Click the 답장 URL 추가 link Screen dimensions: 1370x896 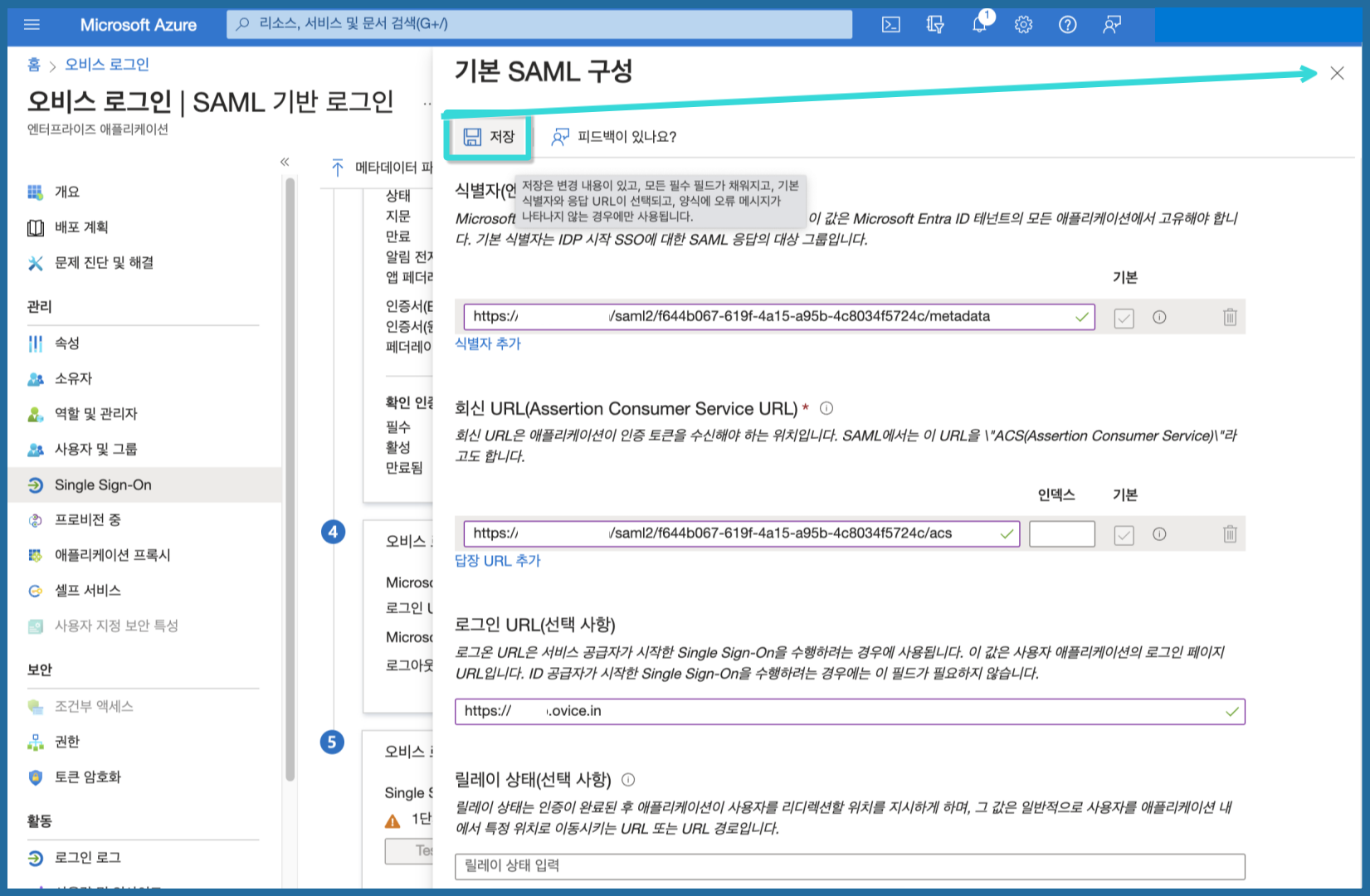click(x=498, y=561)
